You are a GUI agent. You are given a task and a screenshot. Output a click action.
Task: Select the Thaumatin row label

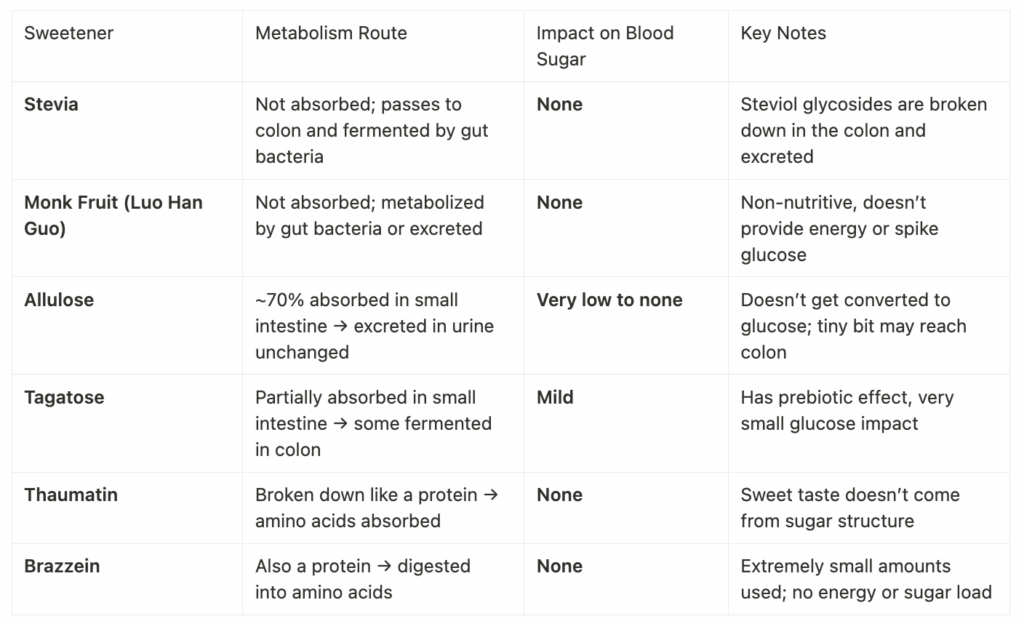(71, 495)
